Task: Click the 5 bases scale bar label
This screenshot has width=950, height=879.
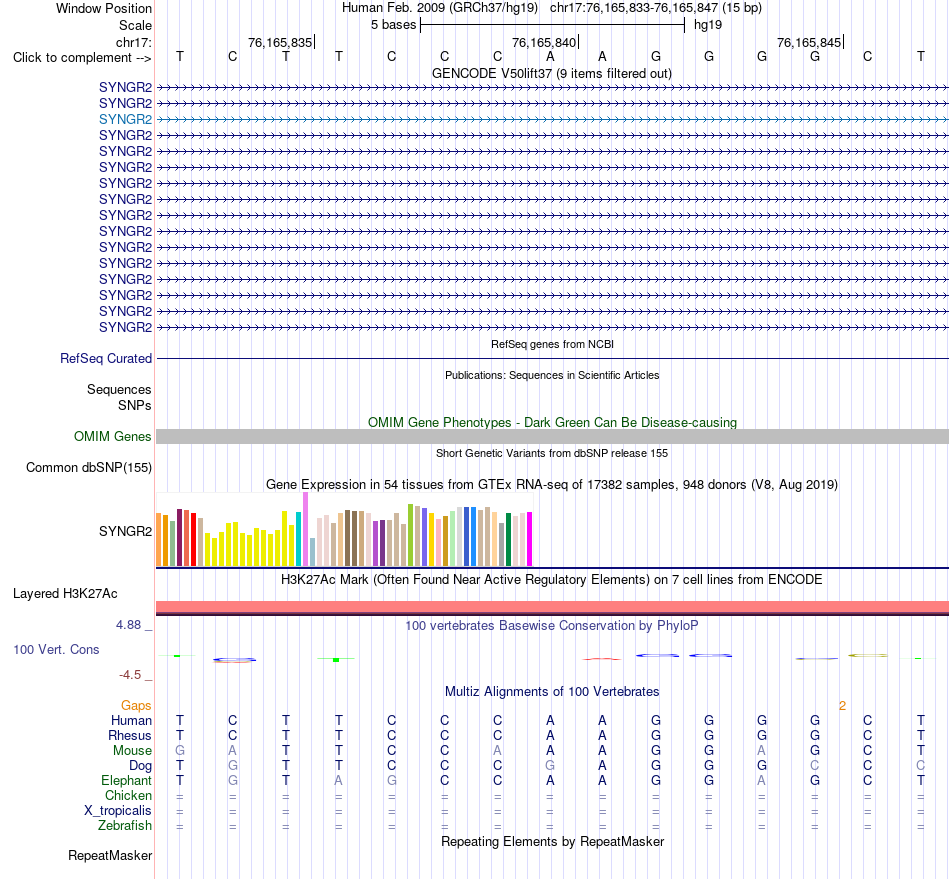Action: (394, 25)
